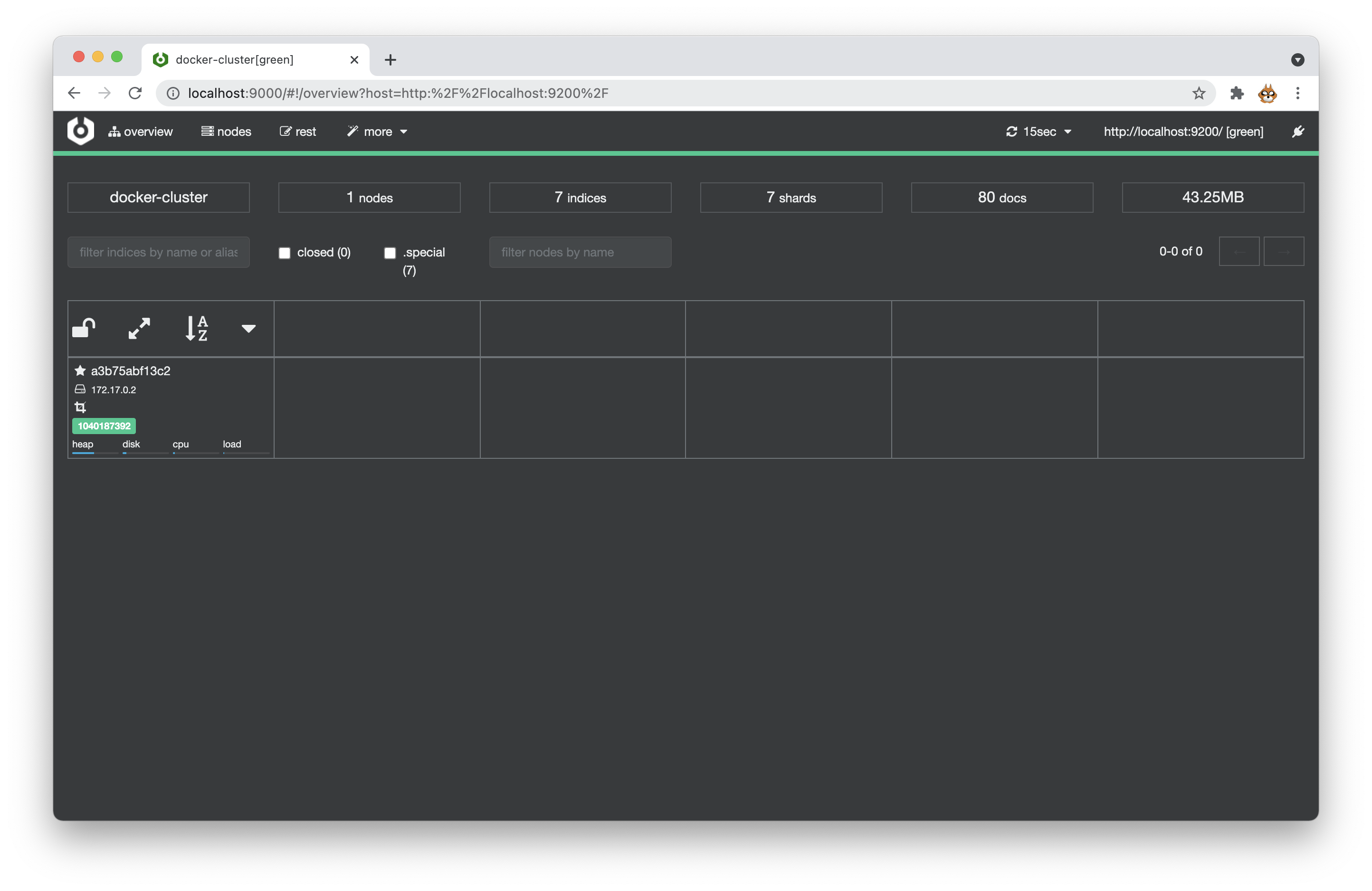Expand the 15sec refresh interval dropdown
1372x891 pixels.
click(1069, 131)
